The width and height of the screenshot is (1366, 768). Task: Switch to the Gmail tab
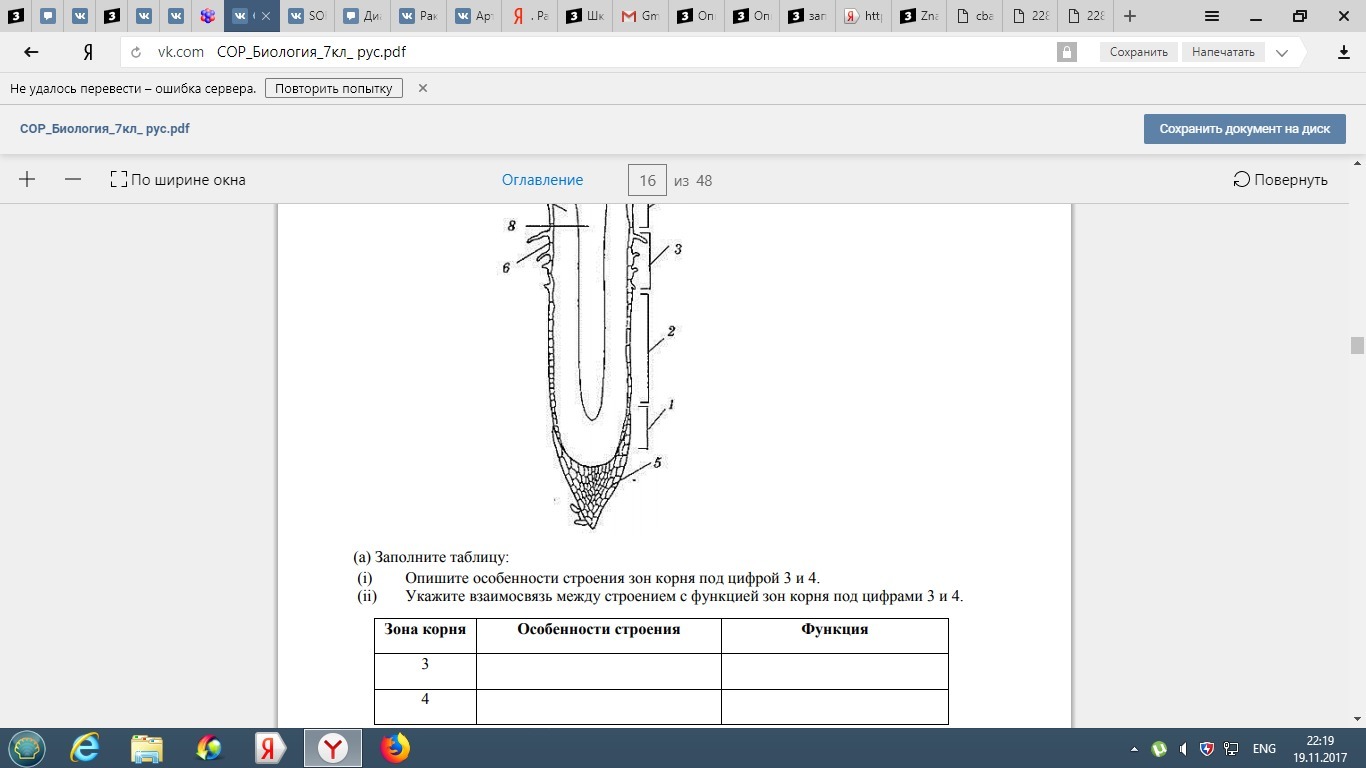pyautogui.click(x=641, y=16)
